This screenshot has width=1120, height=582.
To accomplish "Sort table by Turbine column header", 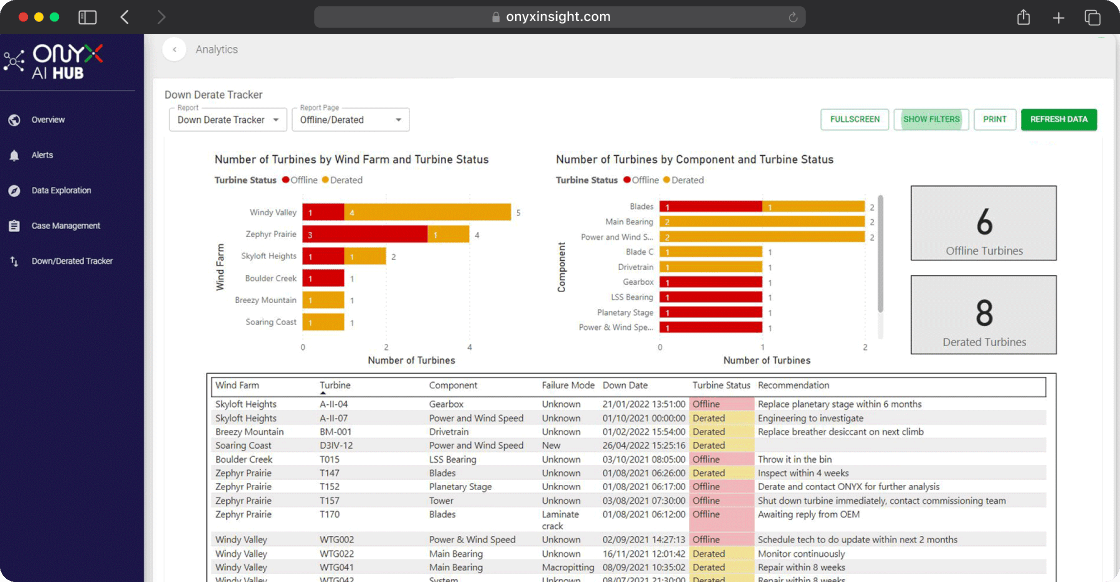I will point(335,386).
